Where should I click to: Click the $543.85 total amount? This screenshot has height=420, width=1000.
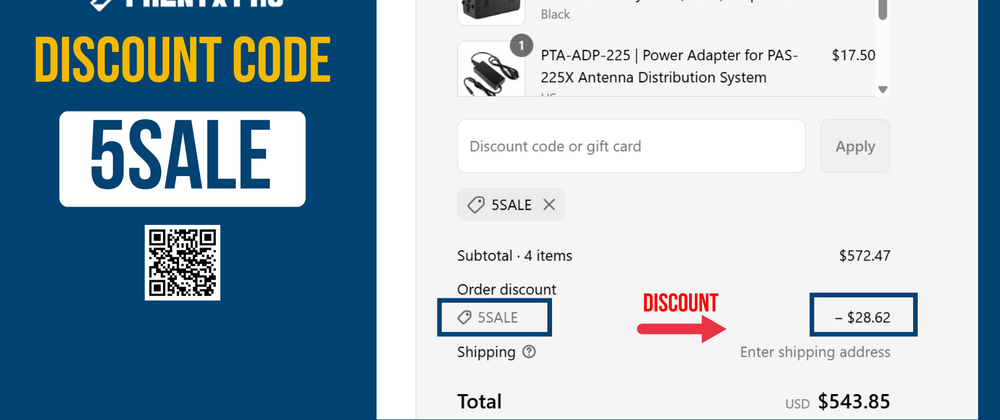(x=854, y=402)
